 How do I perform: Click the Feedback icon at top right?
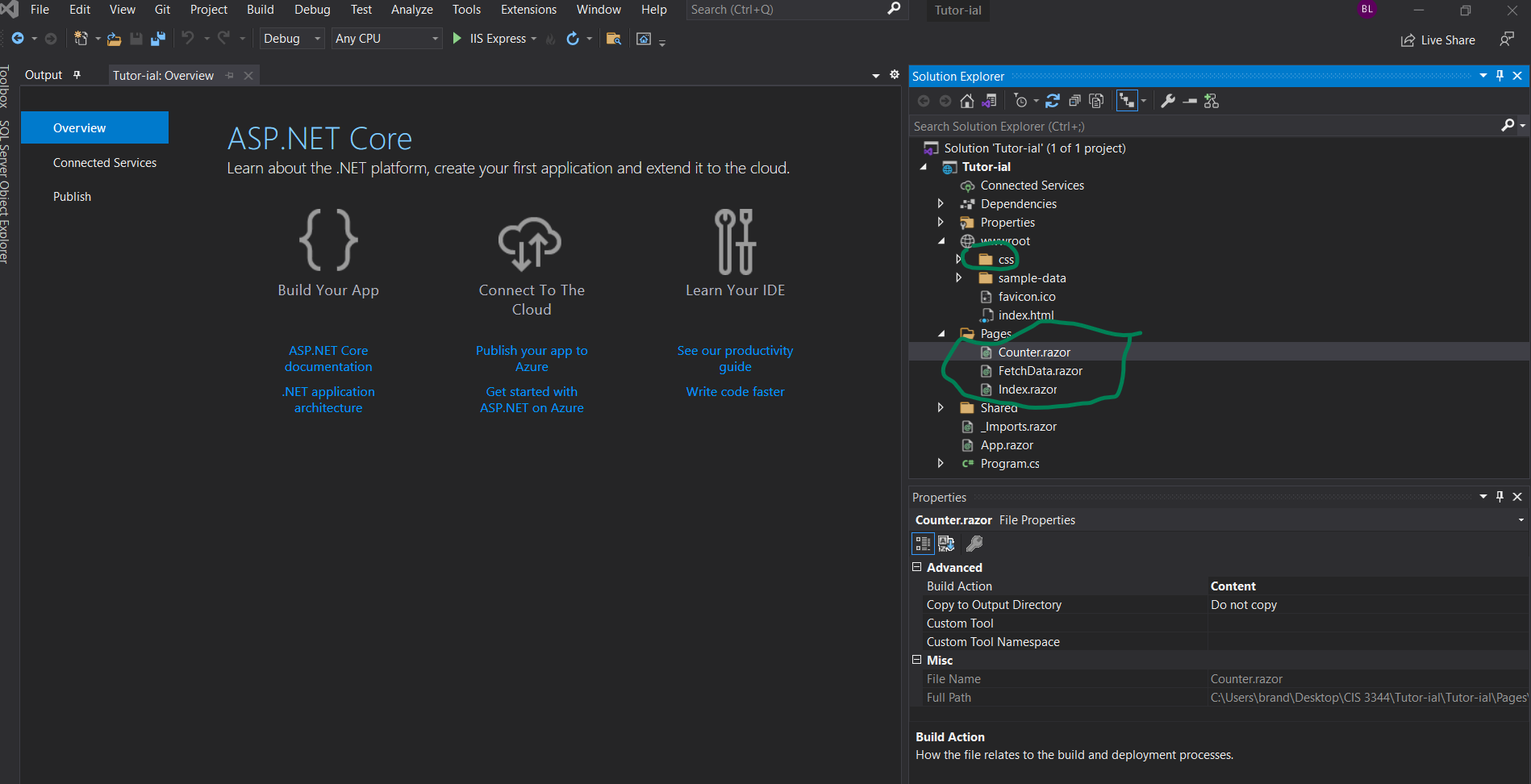(x=1506, y=39)
